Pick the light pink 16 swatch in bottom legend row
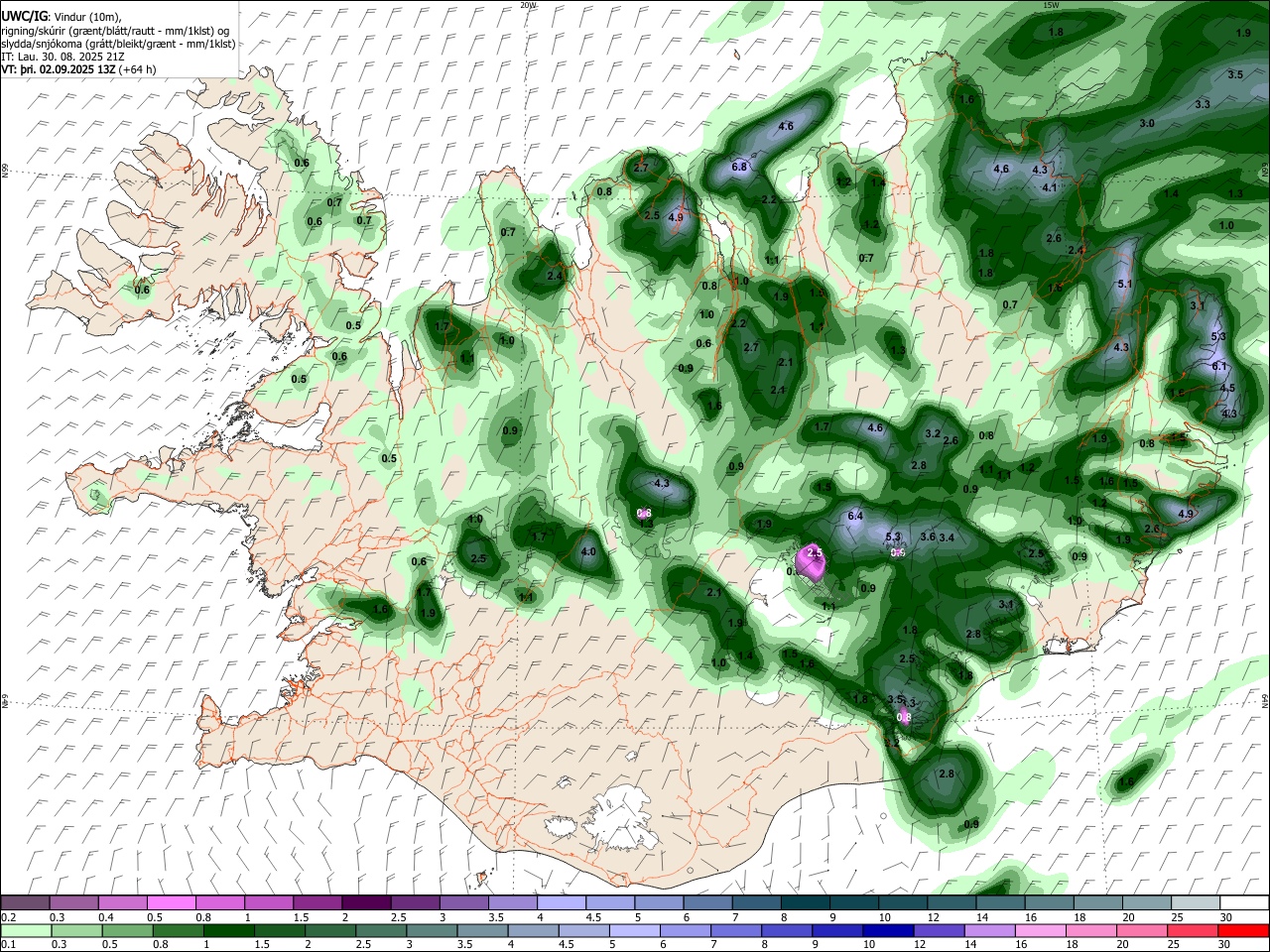Image resolution: width=1270 pixels, height=952 pixels. (x=1041, y=930)
